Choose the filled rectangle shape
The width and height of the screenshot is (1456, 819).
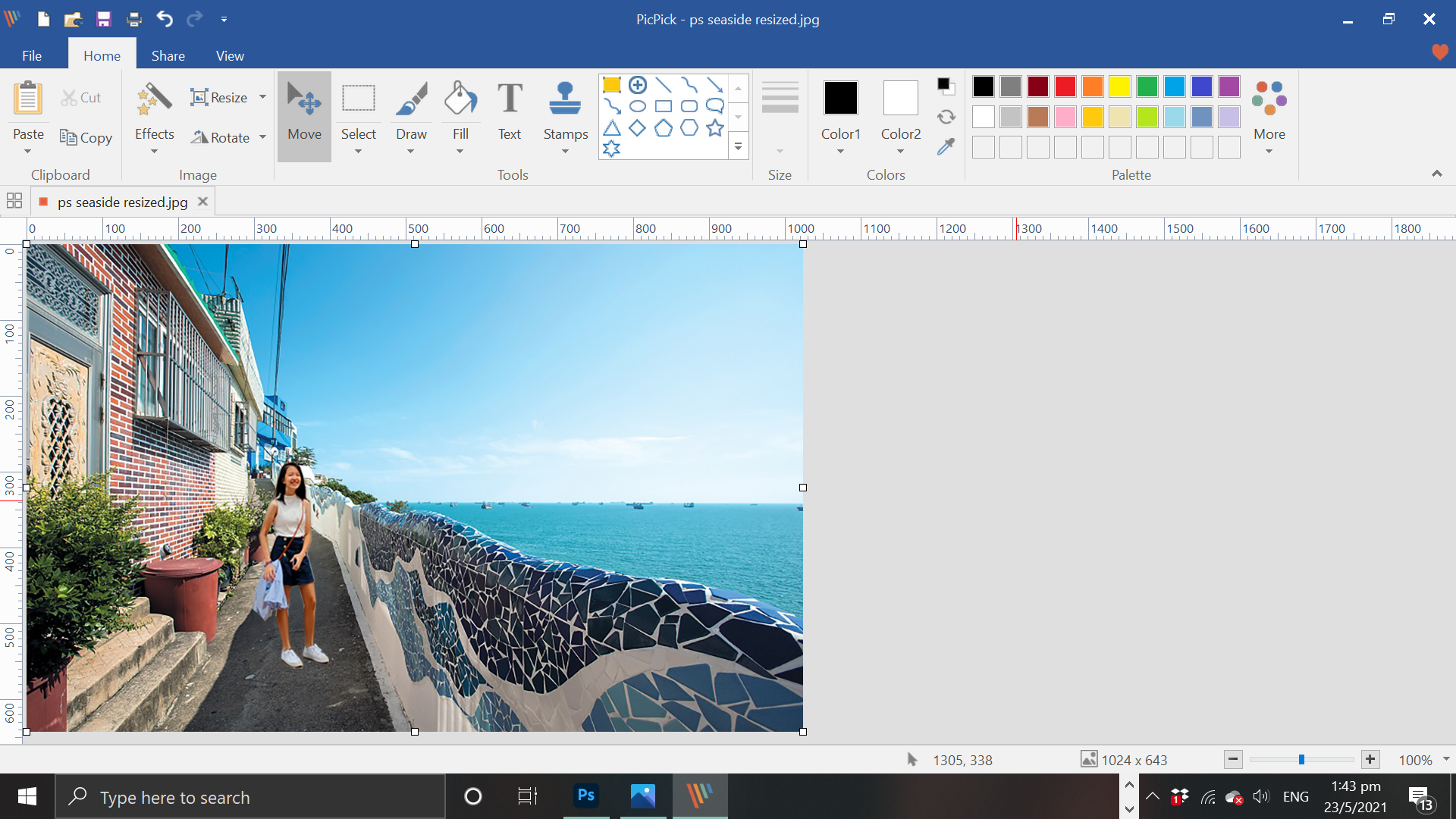[612, 85]
